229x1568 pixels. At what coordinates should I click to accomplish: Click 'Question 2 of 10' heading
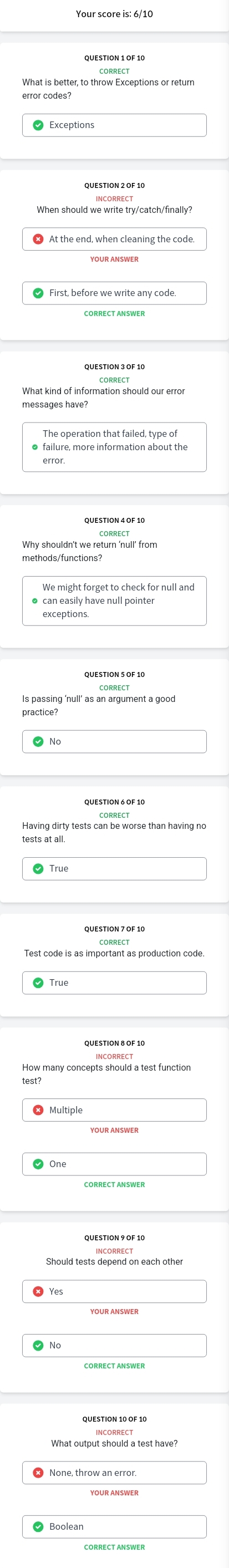coord(114,186)
